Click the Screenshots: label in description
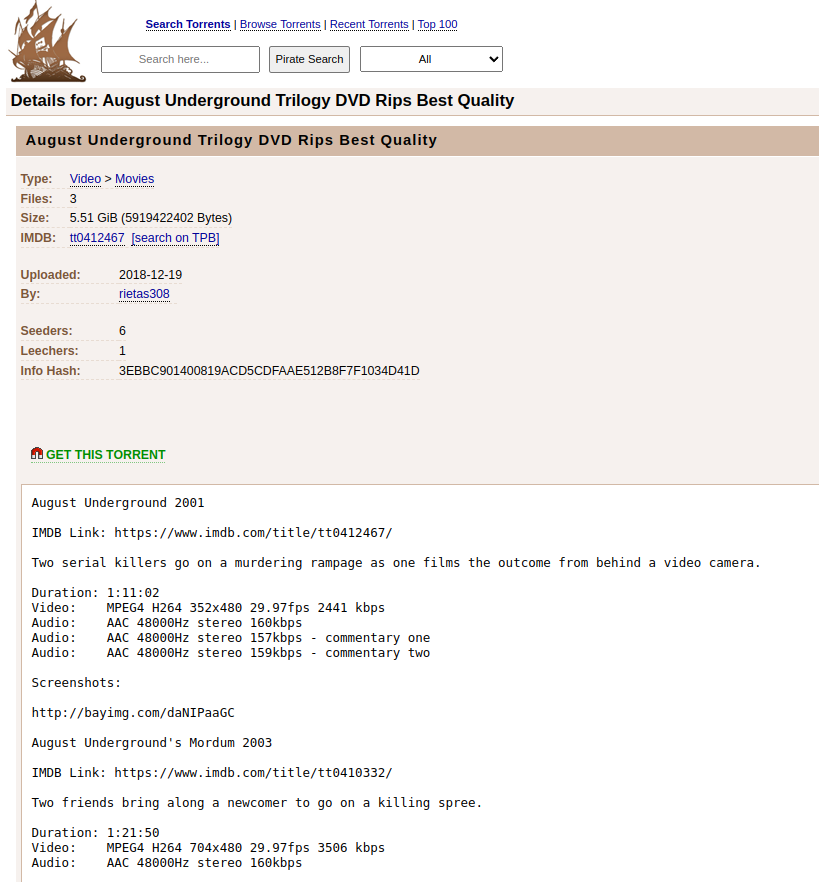This screenshot has width=819, height=882. pyautogui.click(x=76, y=683)
